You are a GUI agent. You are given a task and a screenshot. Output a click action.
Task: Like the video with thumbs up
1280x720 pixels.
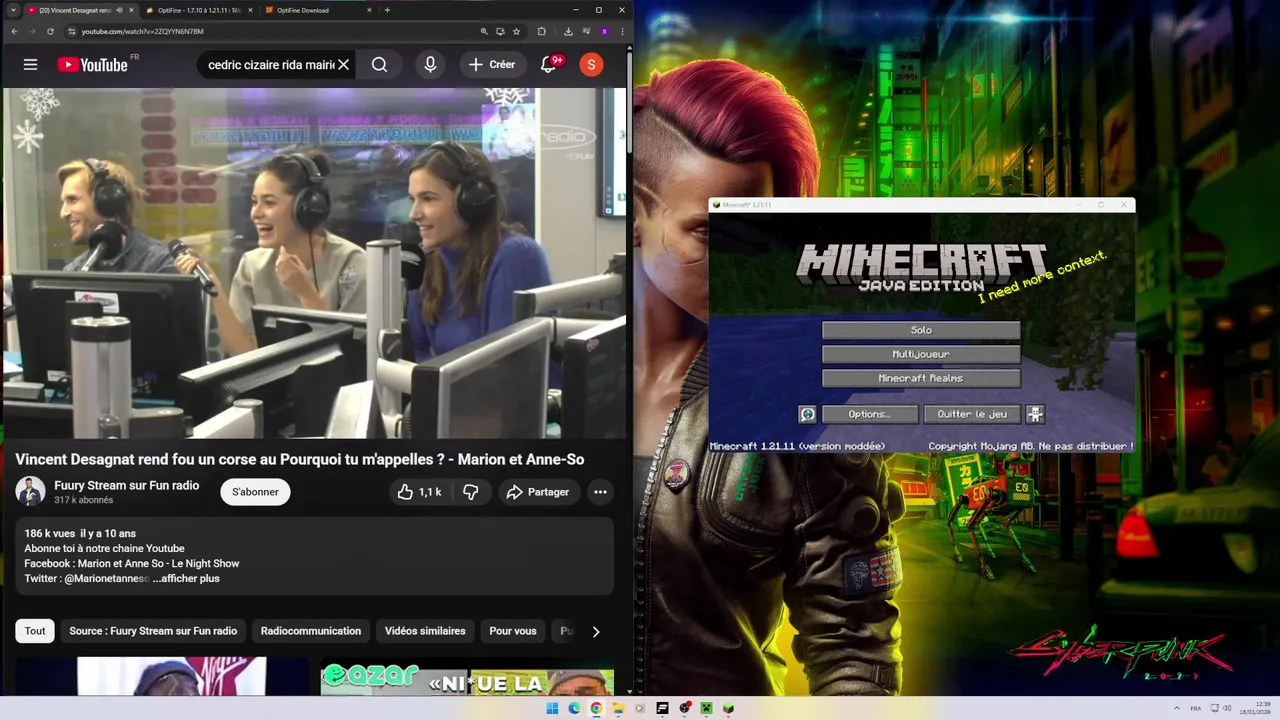(x=419, y=492)
